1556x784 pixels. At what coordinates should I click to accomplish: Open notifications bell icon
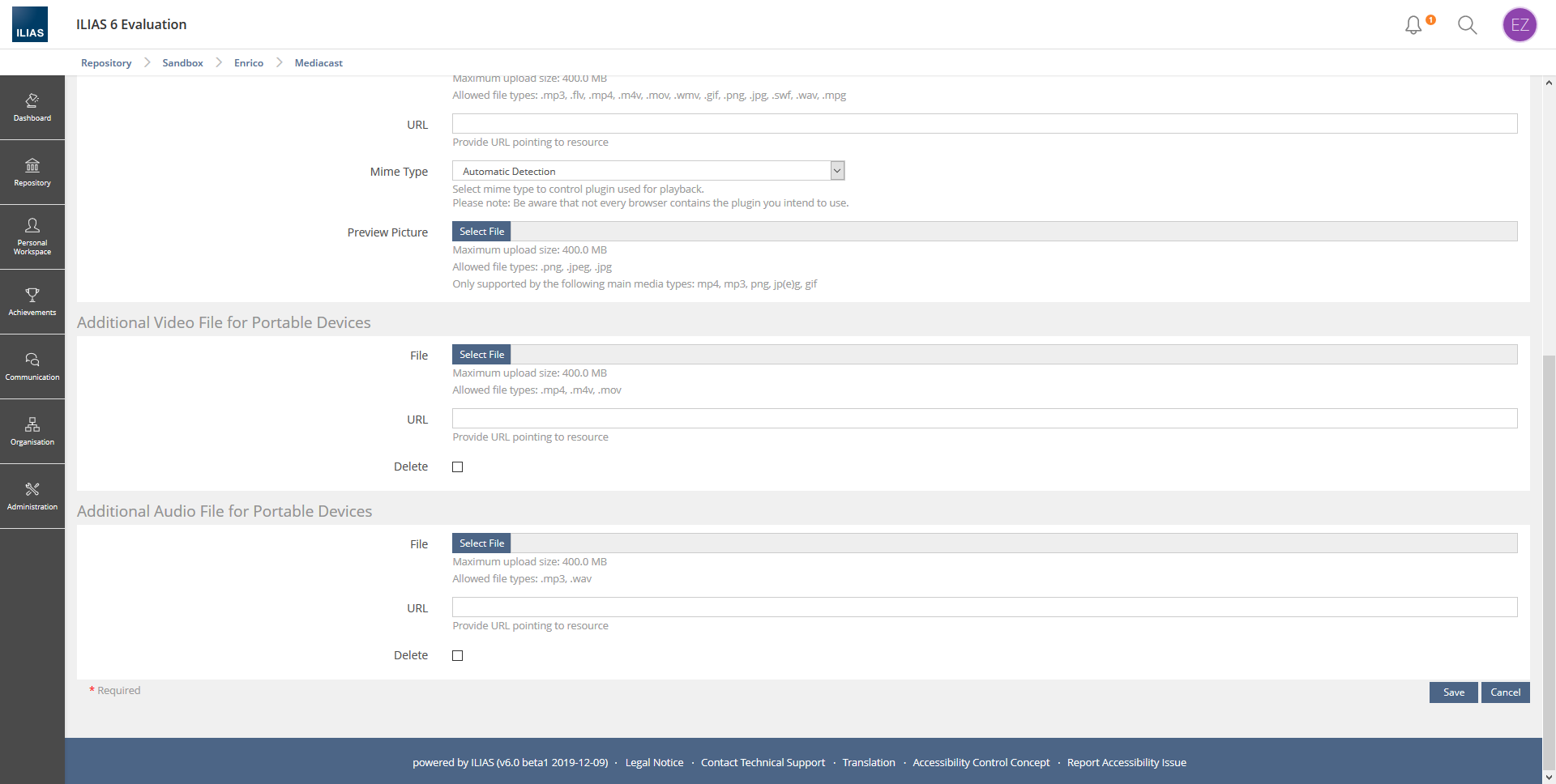coord(1413,25)
